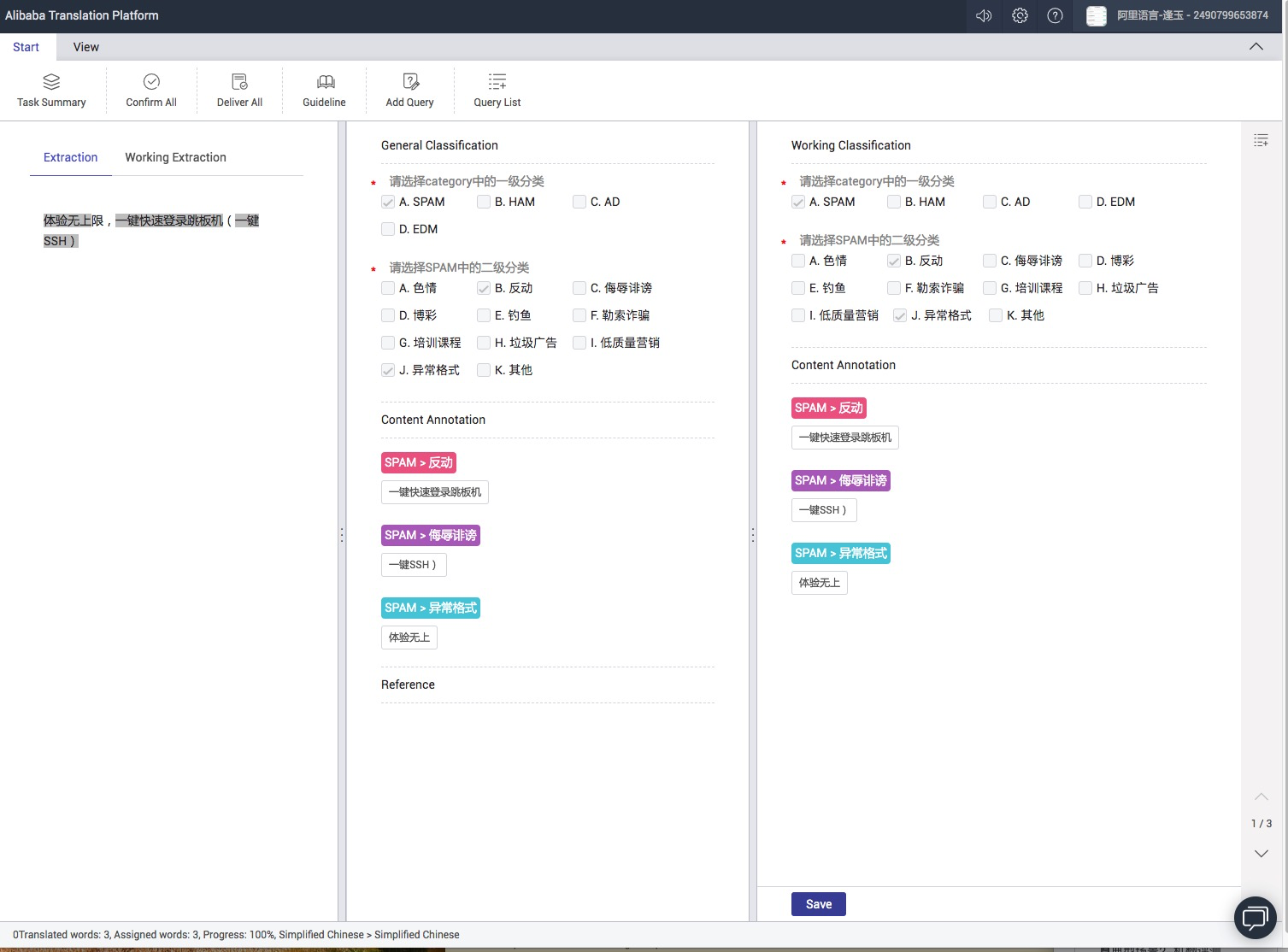Screen dimensions: 1288x952
Task: Go to next item with down arrow
Action: tap(1262, 853)
